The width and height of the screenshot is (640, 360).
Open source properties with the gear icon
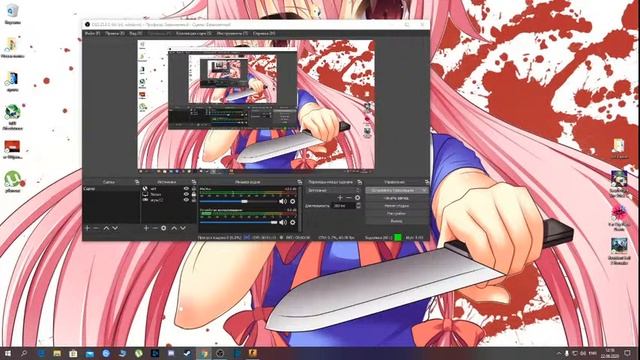point(164,228)
